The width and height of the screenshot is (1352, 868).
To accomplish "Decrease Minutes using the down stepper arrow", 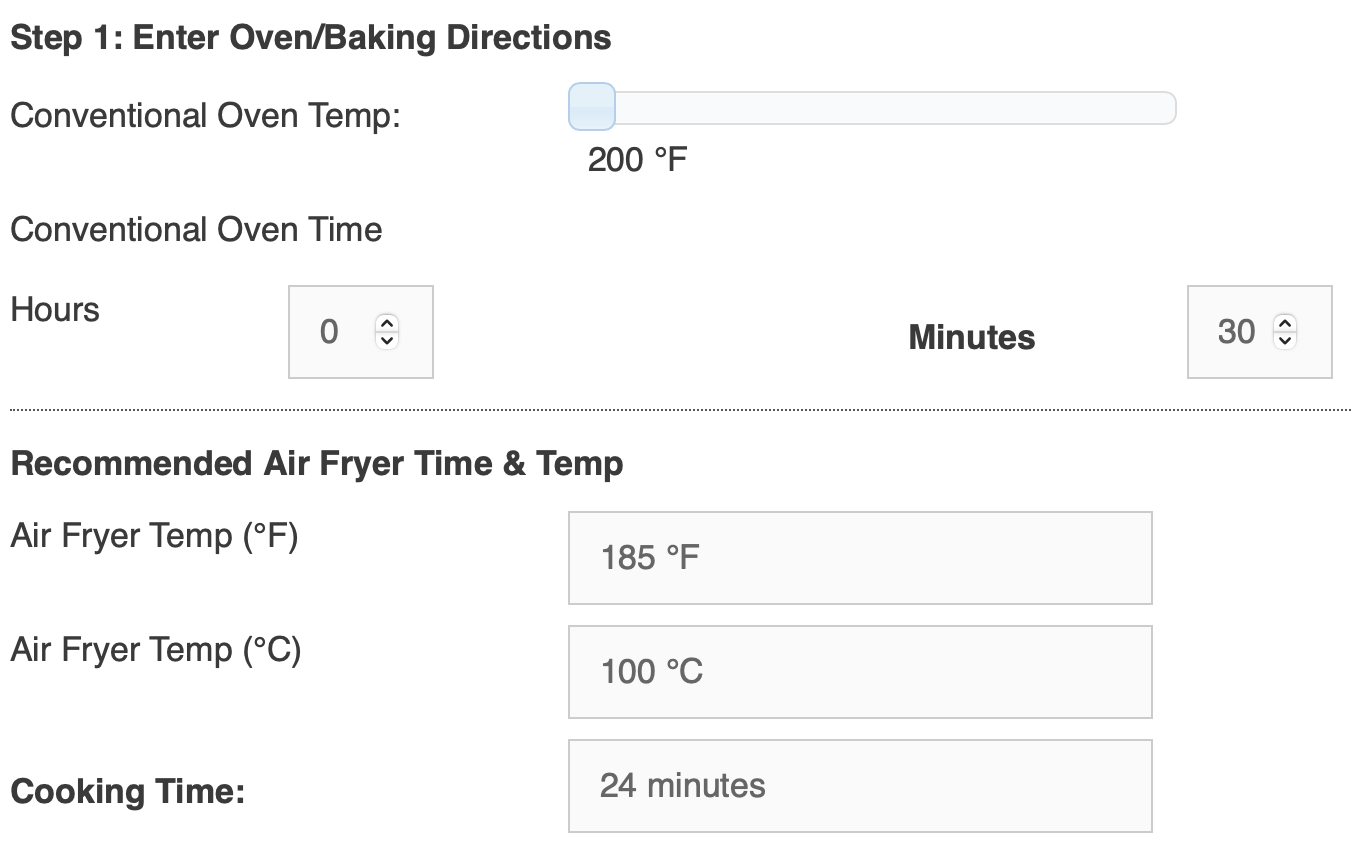I will point(1285,341).
